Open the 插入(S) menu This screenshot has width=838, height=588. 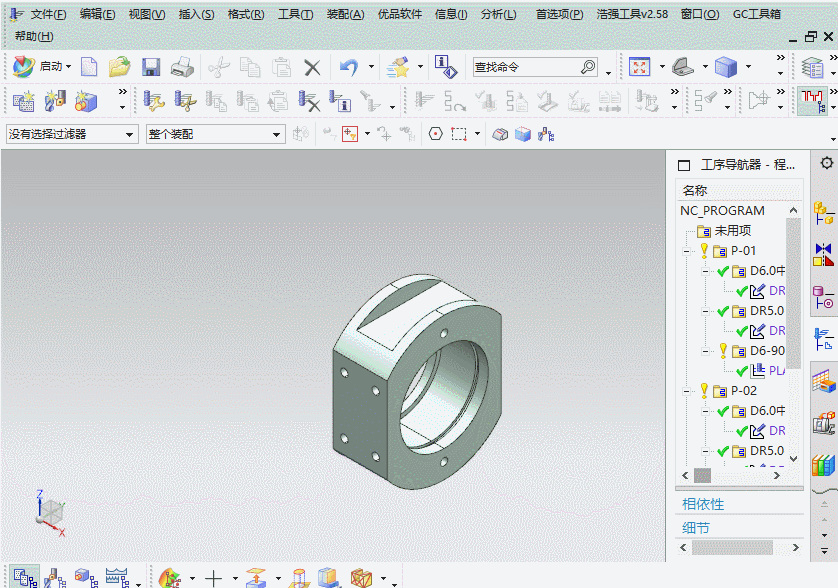(x=196, y=14)
